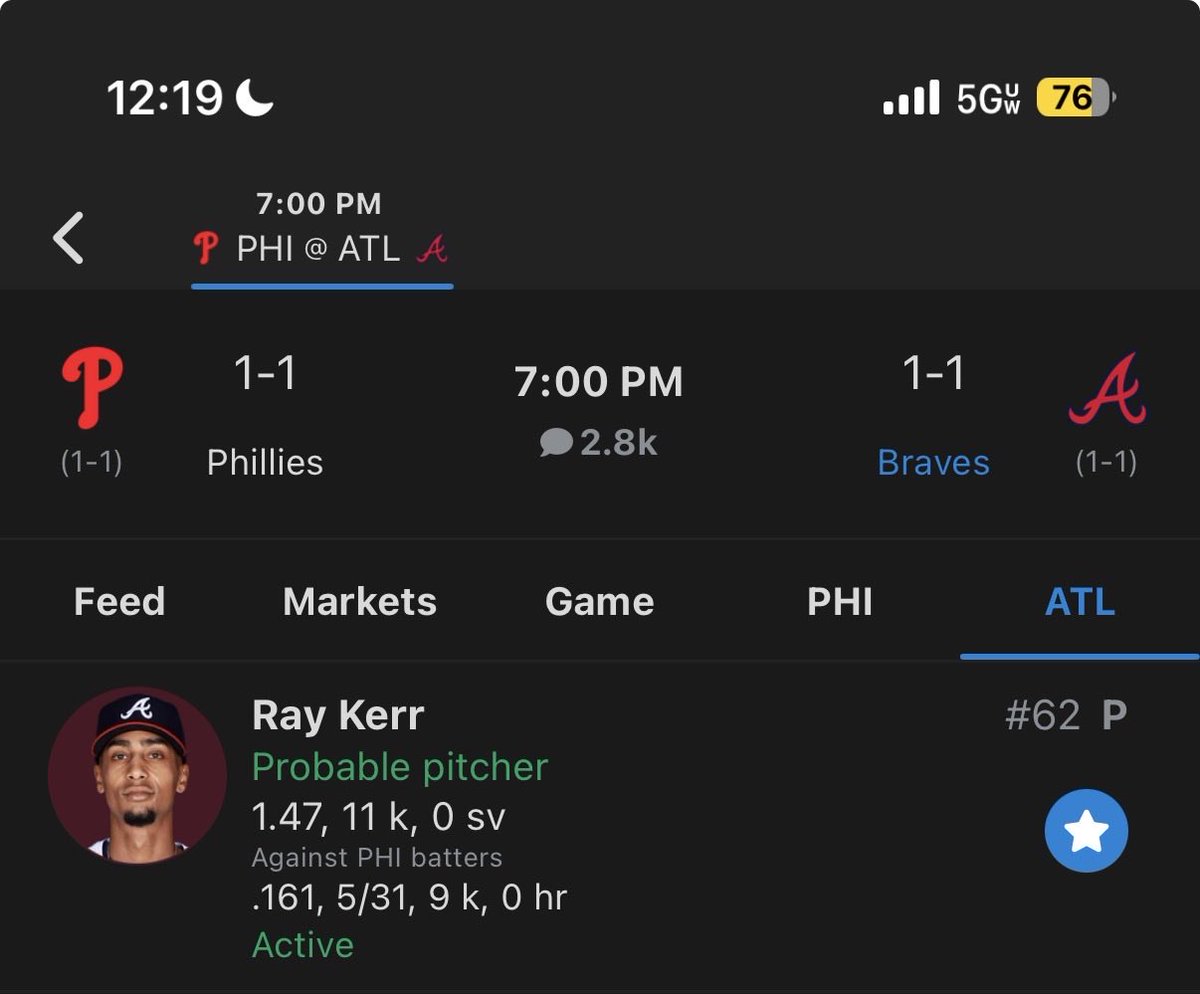
Task: Tap the back chevron arrow
Action: click(x=68, y=238)
